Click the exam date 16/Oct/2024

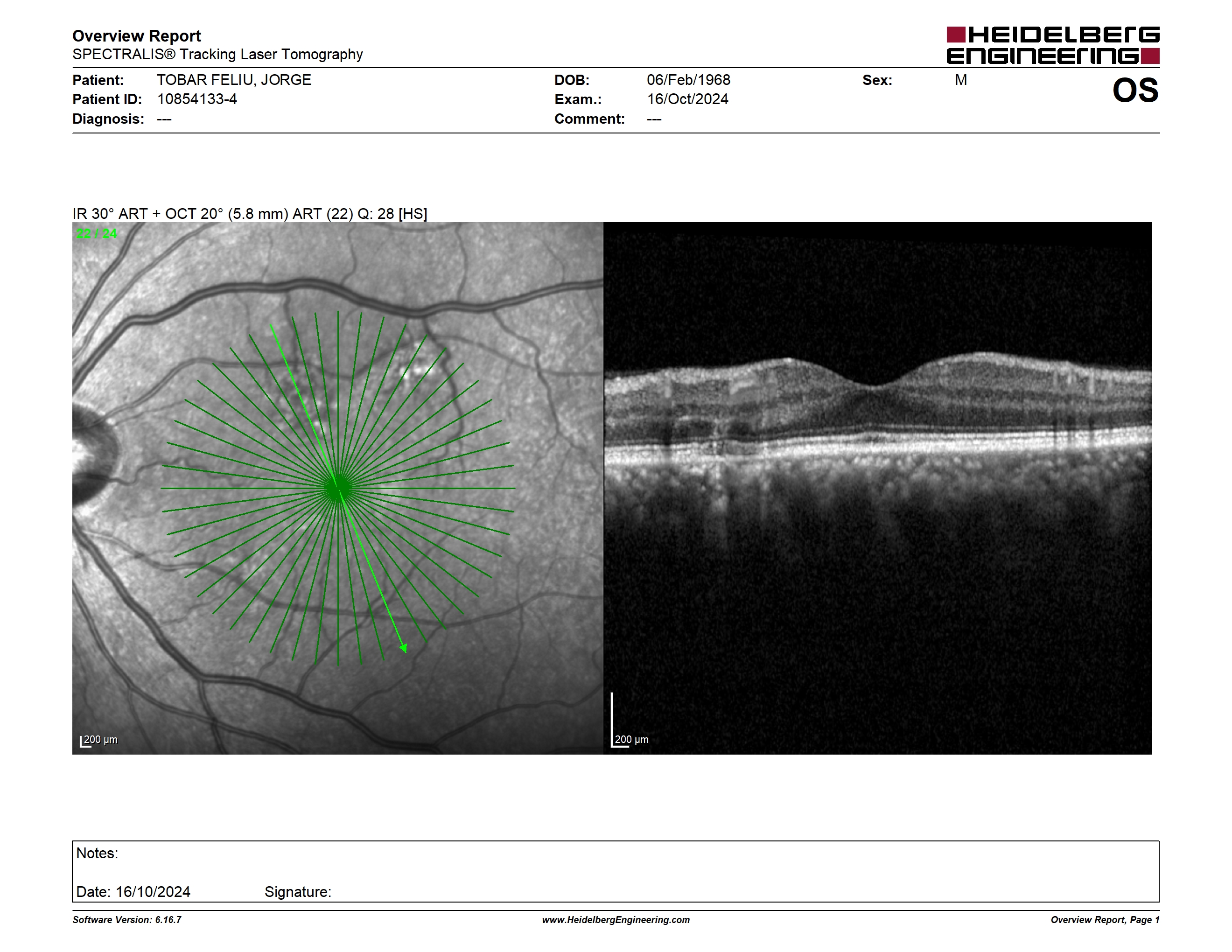click(687, 99)
